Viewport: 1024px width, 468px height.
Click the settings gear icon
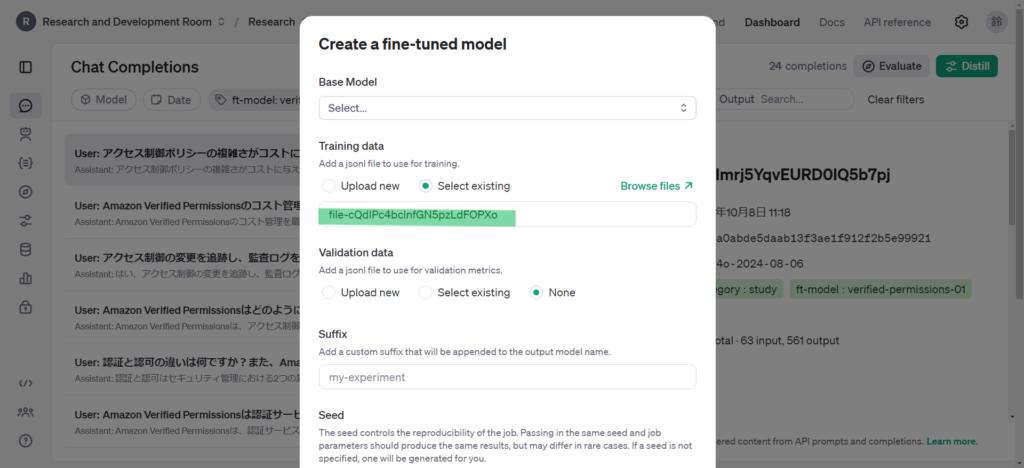coord(961,22)
